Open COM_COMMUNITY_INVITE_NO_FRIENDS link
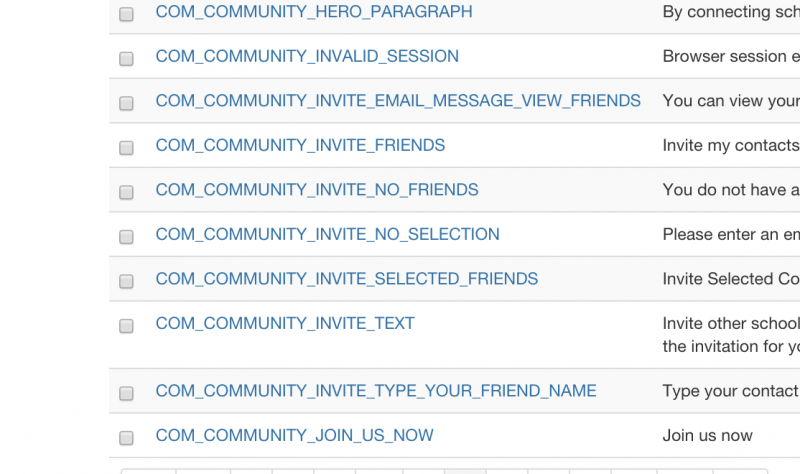The width and height of the screenshot is (800, 474). point(317,189)
